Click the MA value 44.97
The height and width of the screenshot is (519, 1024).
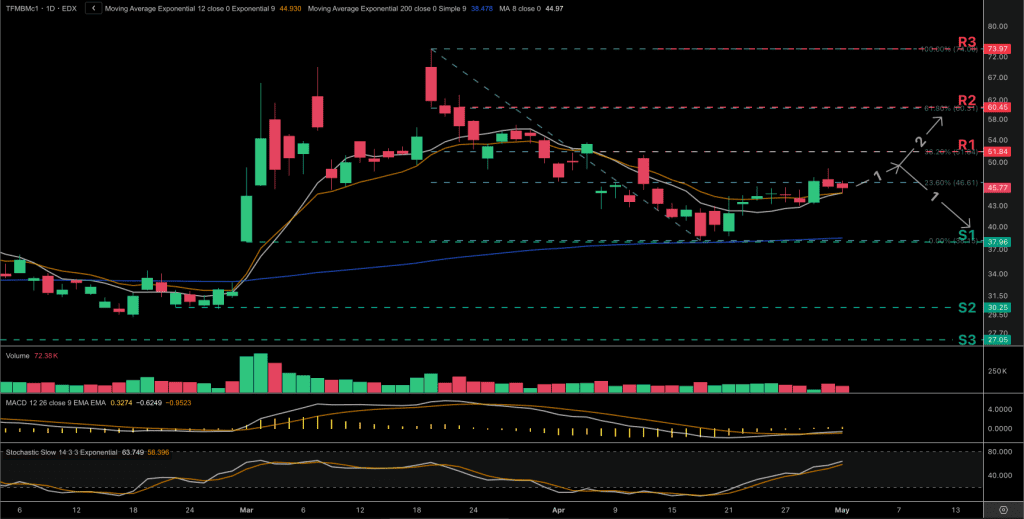coord(554,8)
